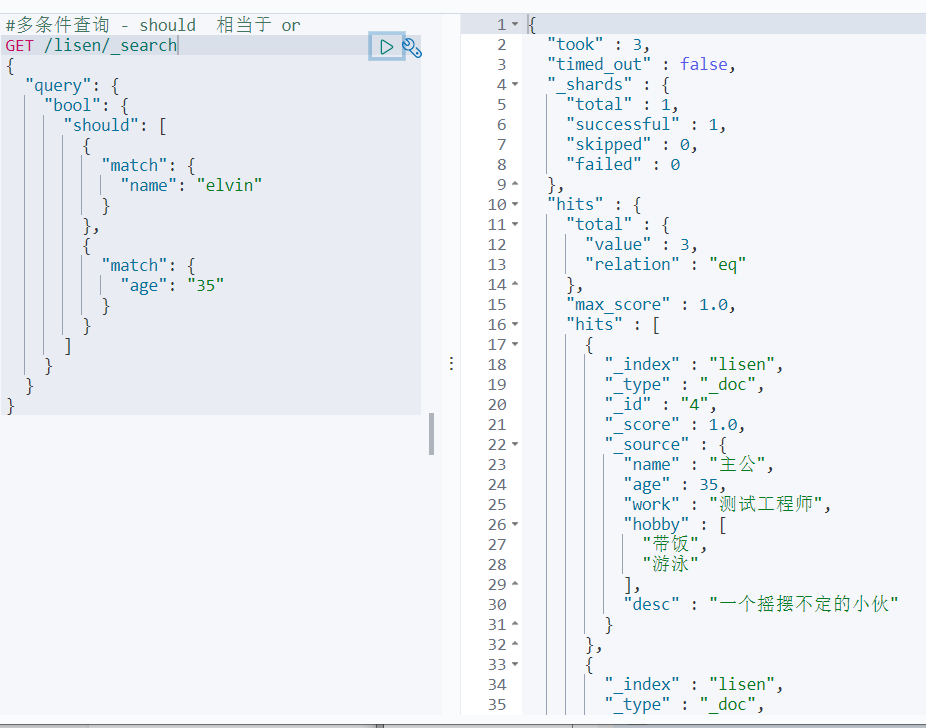Viewport: 926px width, 728px height.
Task: Collapse the first hit object at line 17
Action: pos(515,344)
